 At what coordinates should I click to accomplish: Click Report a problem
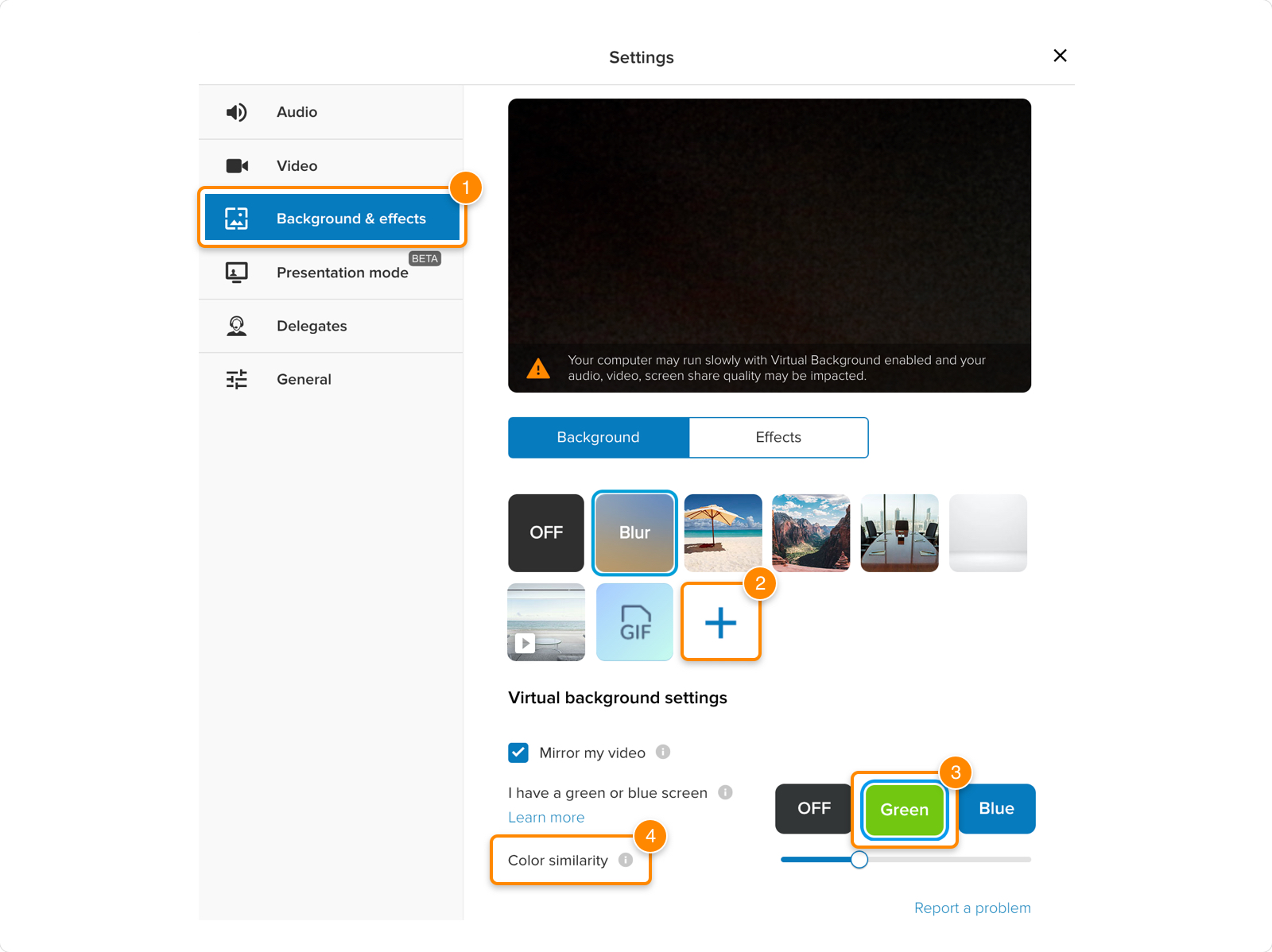pos(972,907)
